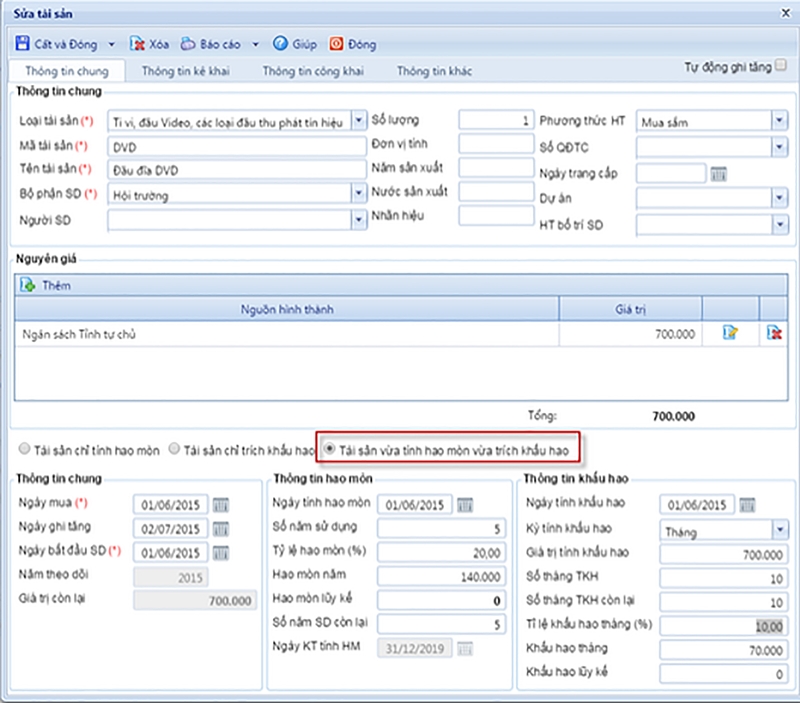
Task: Click the Số lượng input field
Action: pyautogui.click(x=496, y=120)
